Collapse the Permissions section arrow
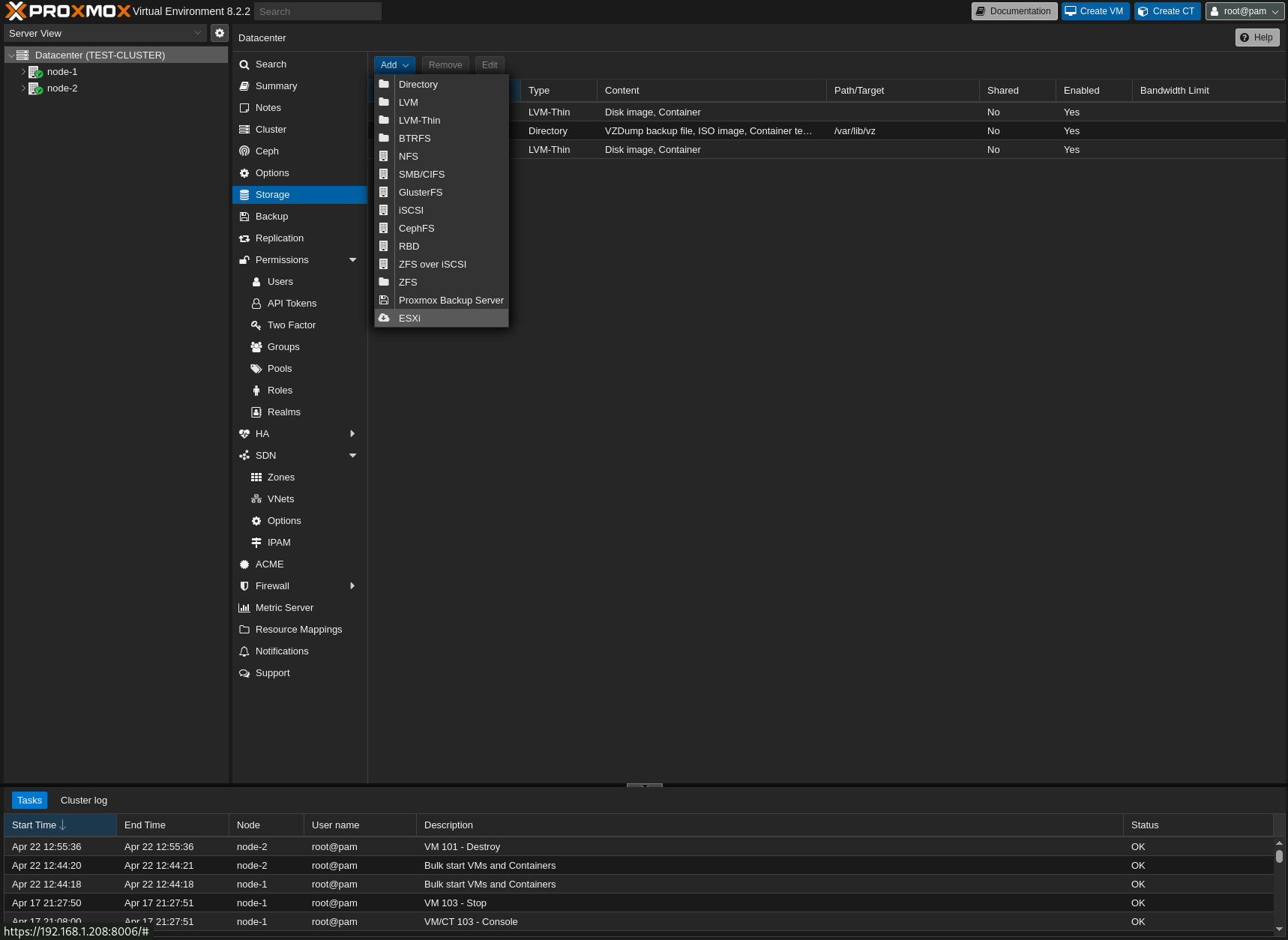 point(352,260)
